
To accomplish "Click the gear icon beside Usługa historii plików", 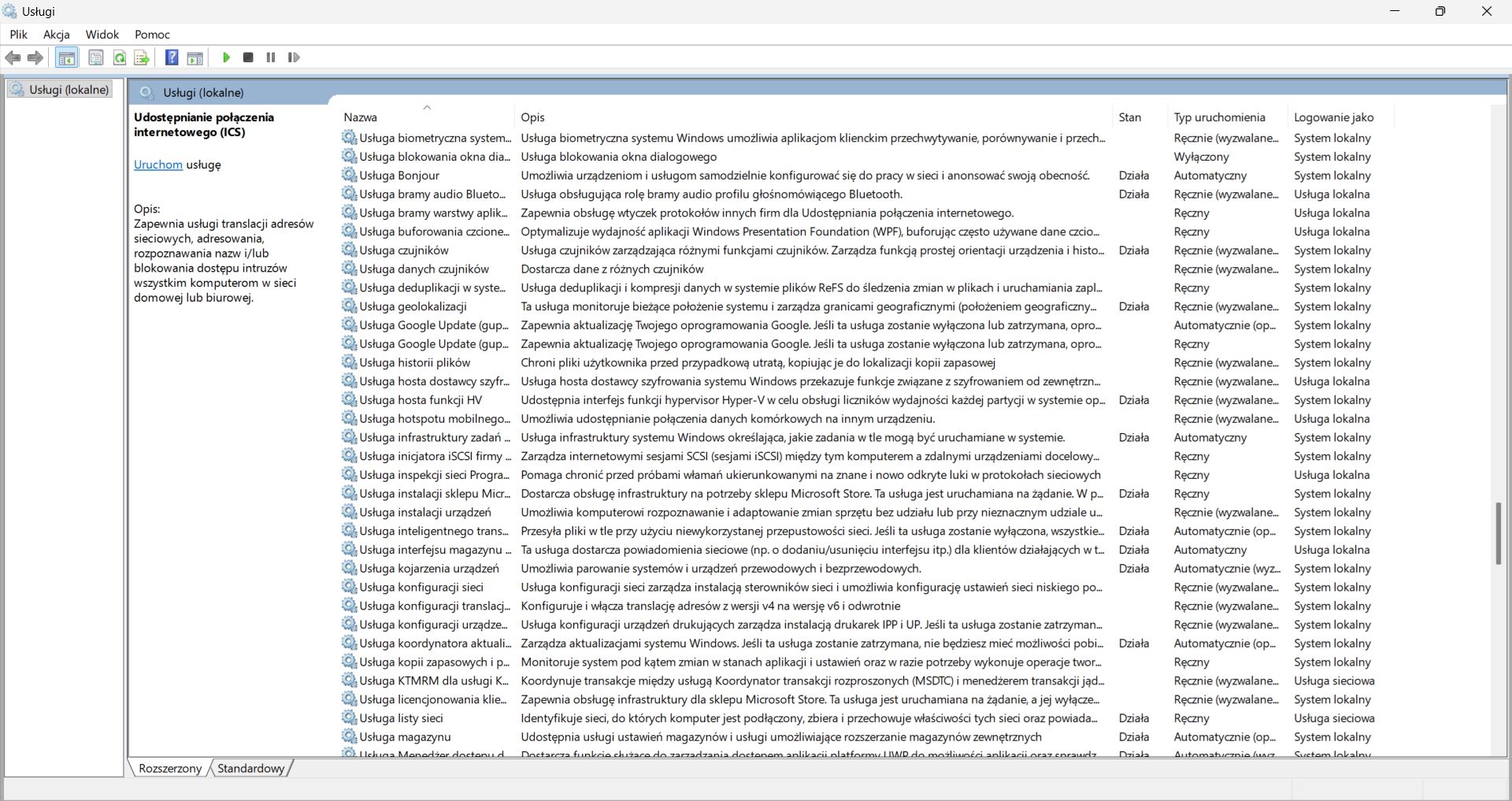I will click(x=349, y=362).
